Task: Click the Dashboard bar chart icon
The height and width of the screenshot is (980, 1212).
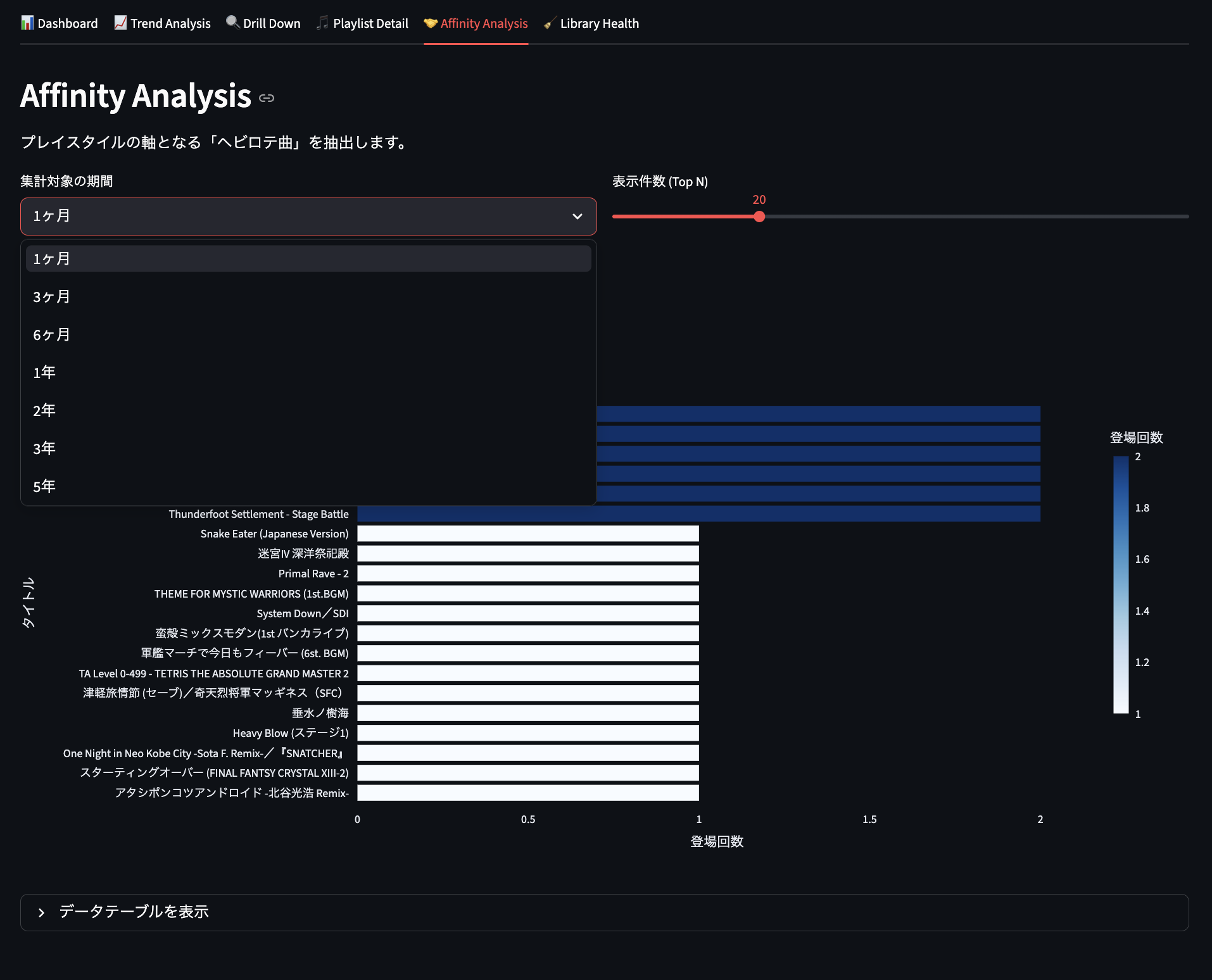Action: [27, 23]
